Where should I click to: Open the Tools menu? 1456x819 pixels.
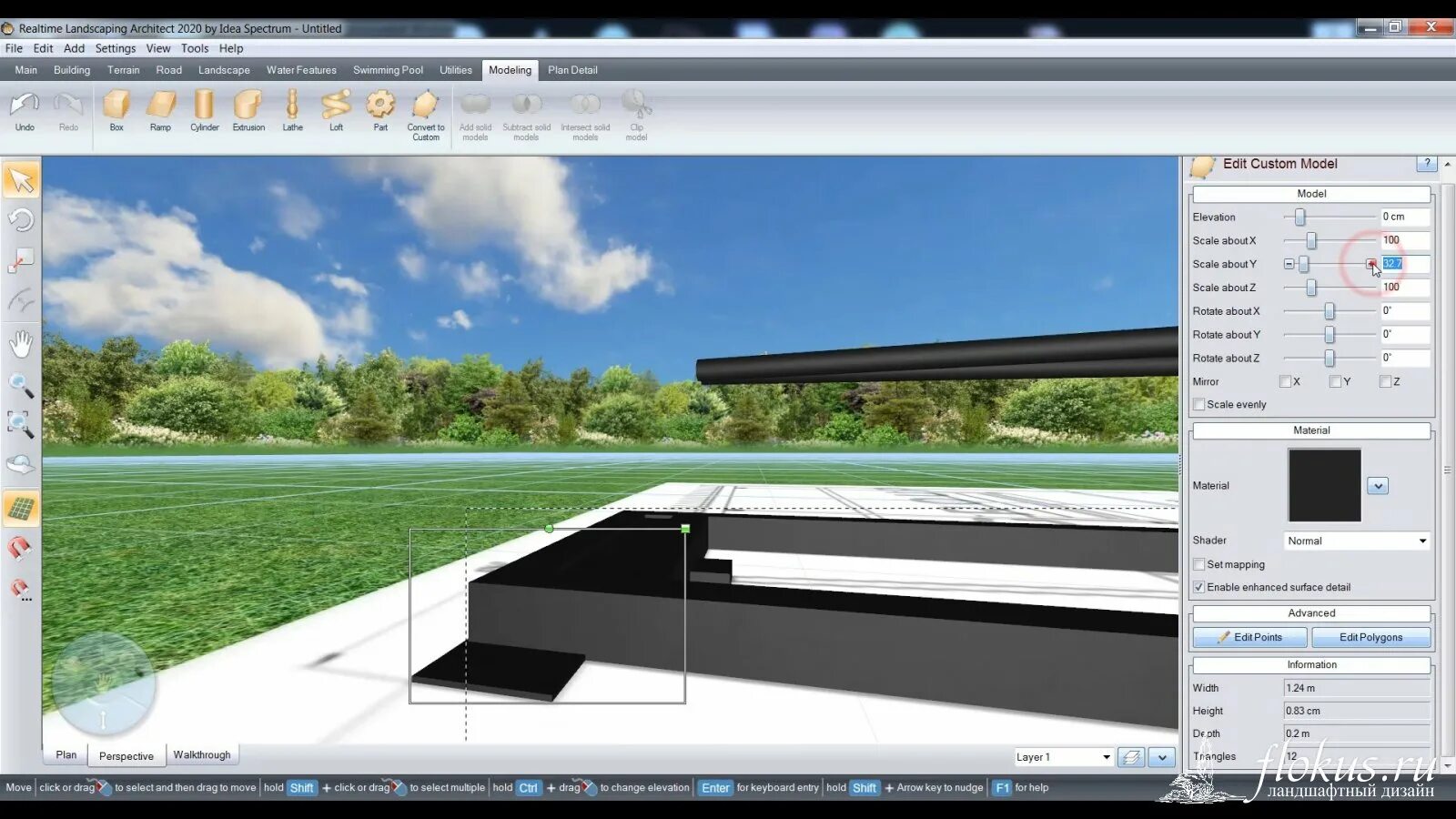(195, 48)
